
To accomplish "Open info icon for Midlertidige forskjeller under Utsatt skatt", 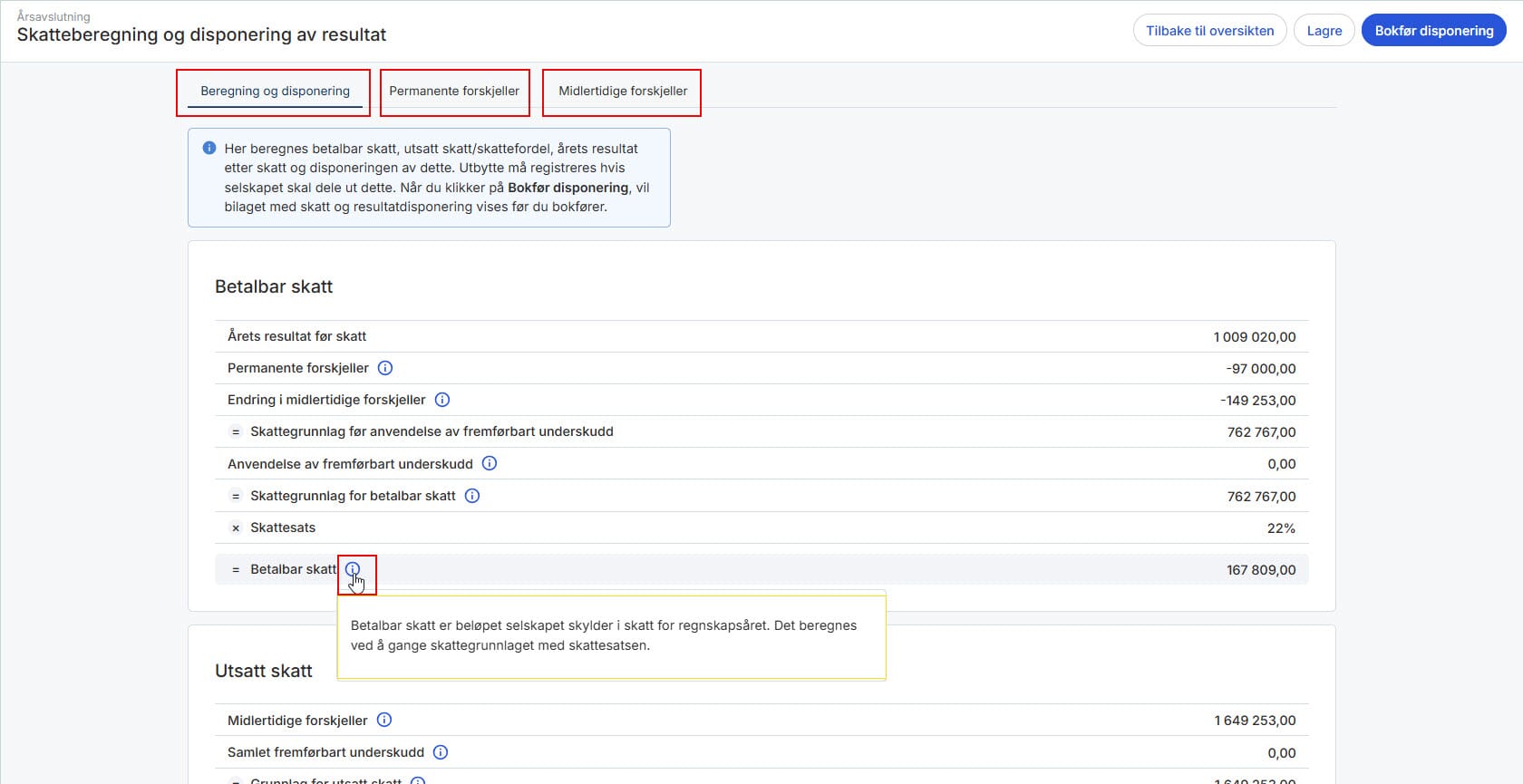I will 384,720.
